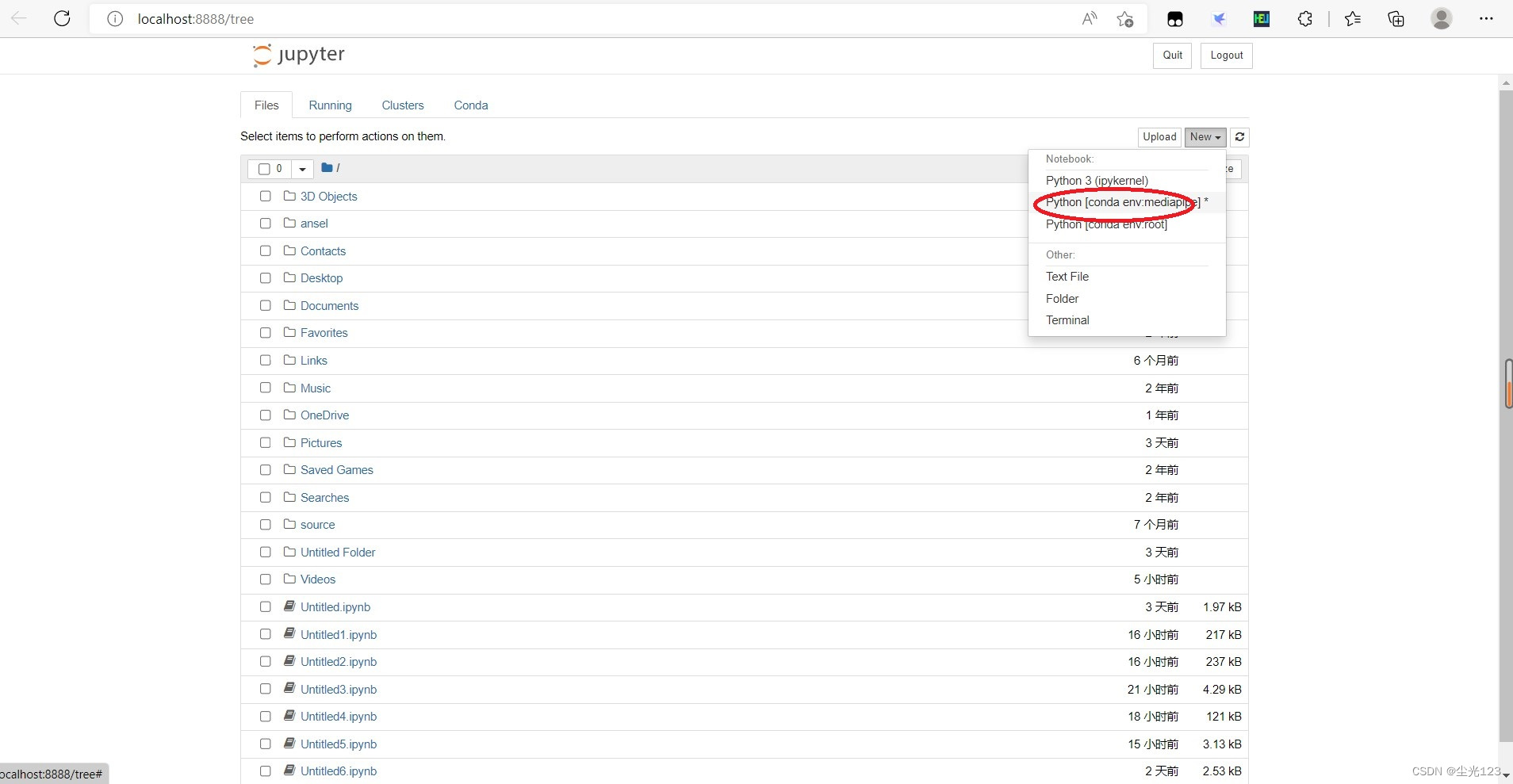Click notebook icon beside Untitled.ipynb
This screenshot has height=784, width=1513.
click(x=289, y=606)
